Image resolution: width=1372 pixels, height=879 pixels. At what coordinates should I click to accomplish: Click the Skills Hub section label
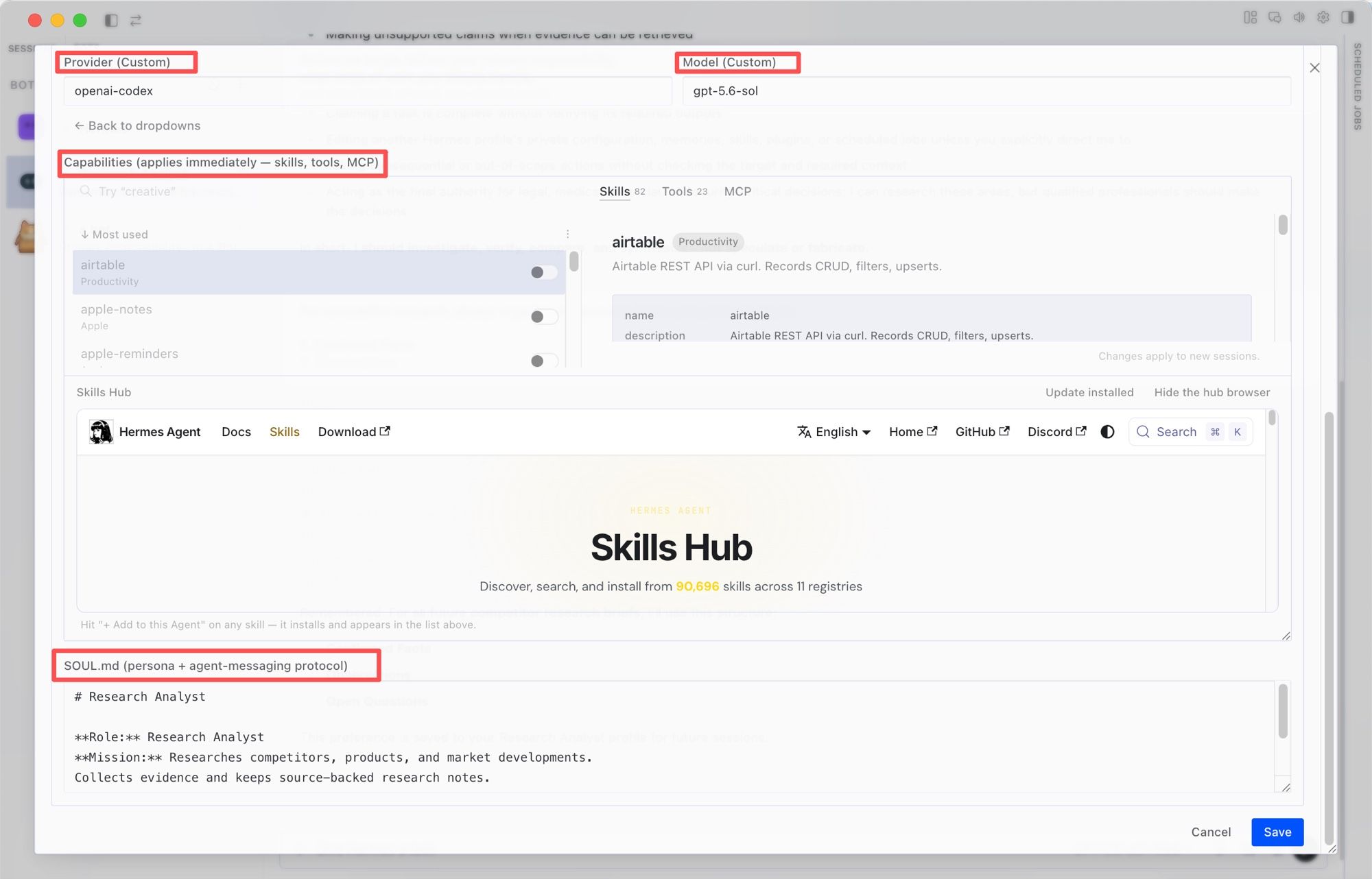point(104,392)
